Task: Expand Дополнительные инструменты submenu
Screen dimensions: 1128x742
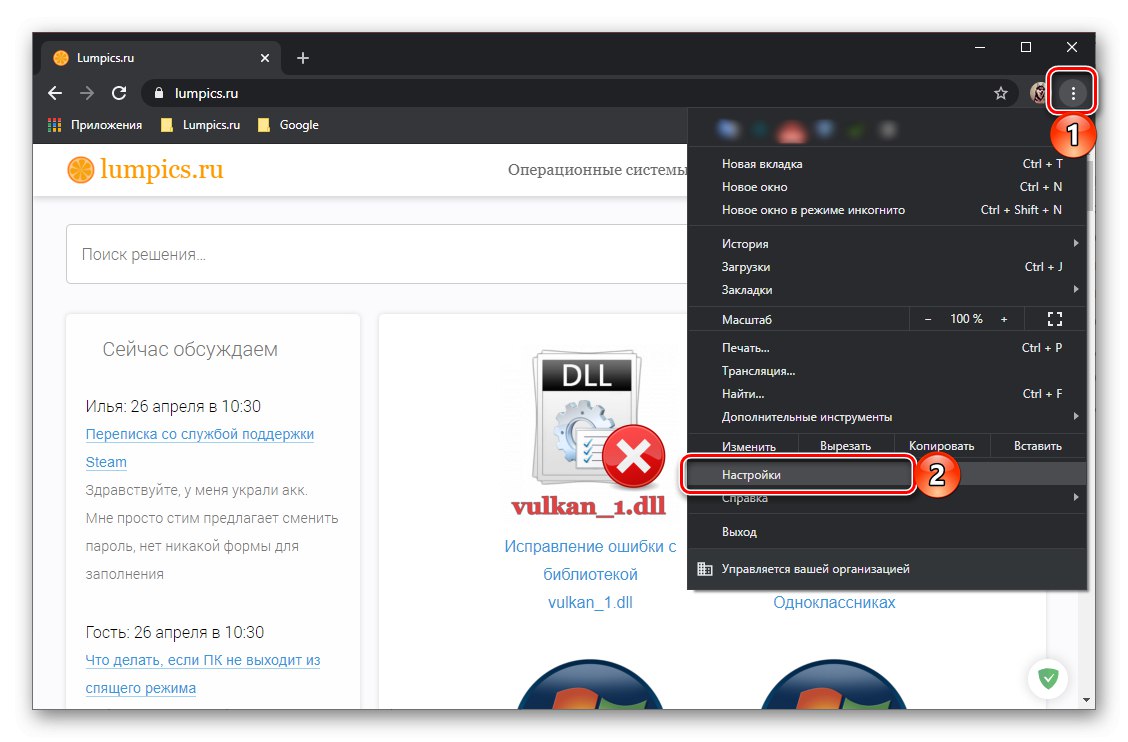Action: pyautogui.click(x=887, y=417)
